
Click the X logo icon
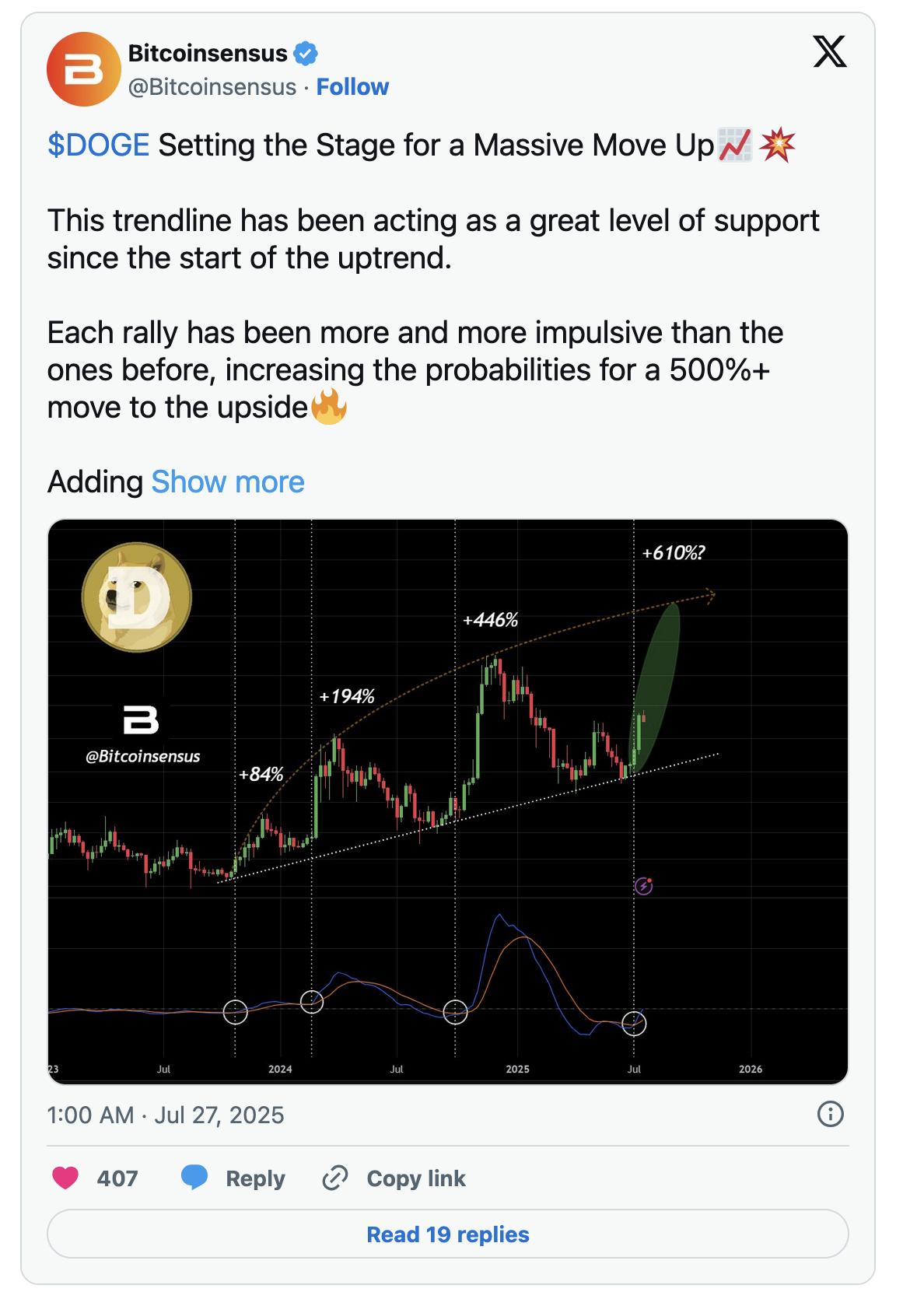pos(830,51)
